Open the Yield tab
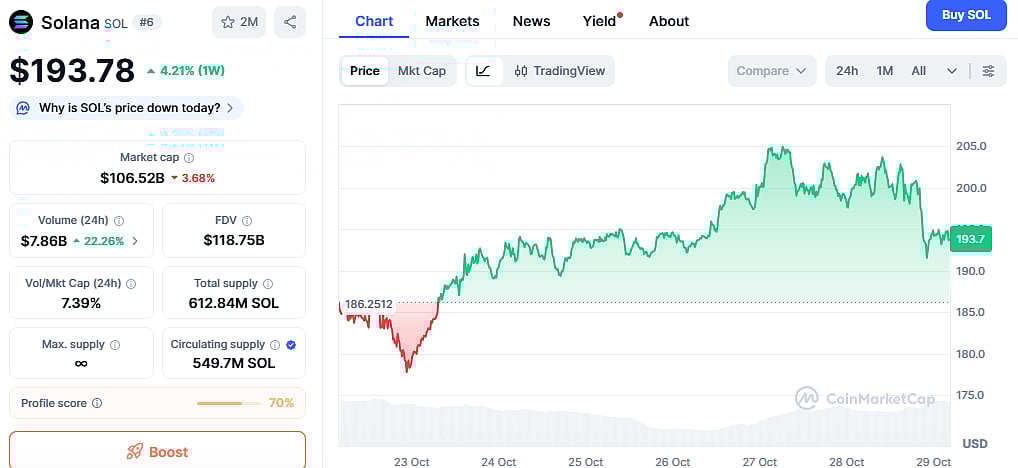 click(600, 21)
